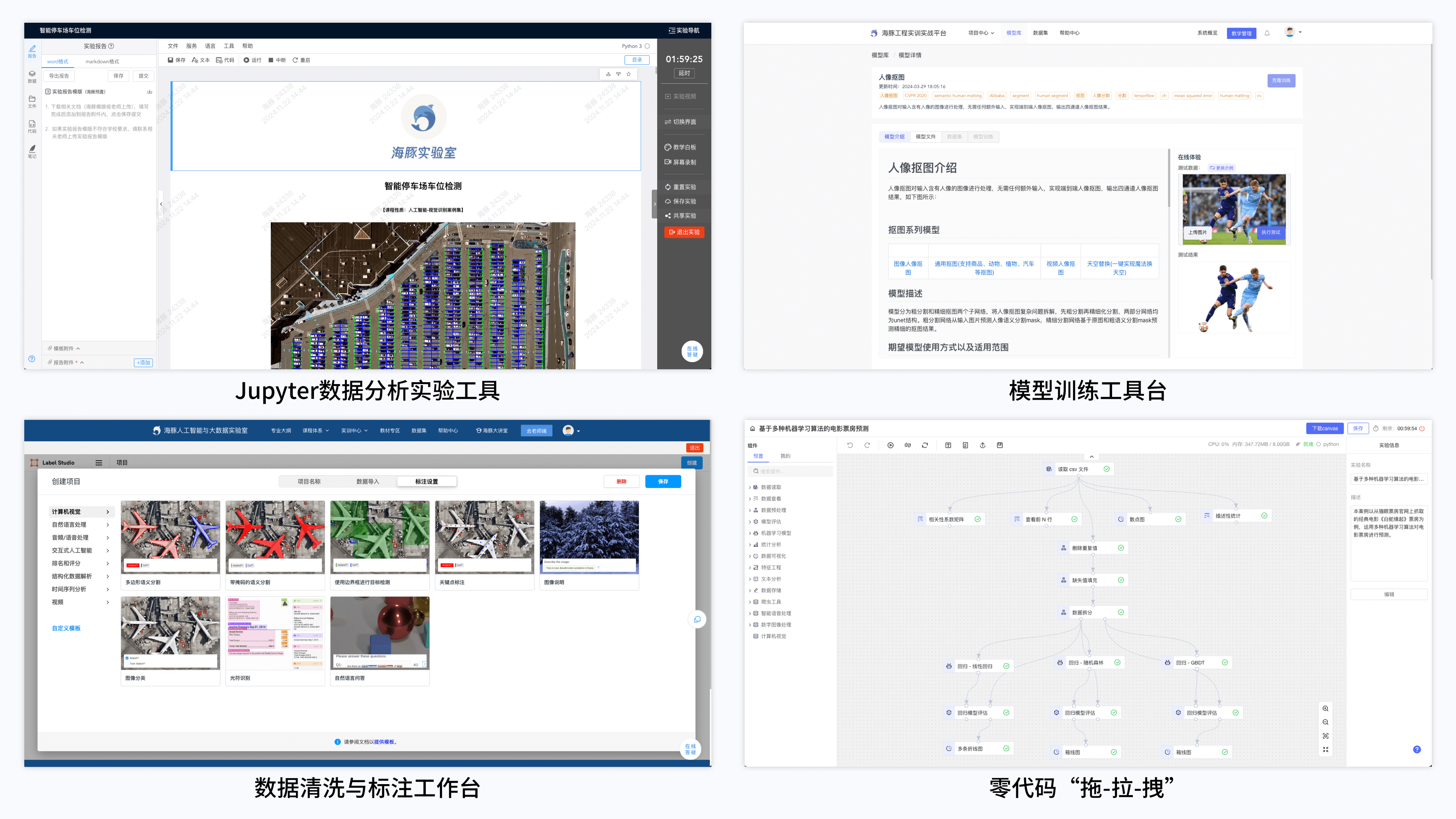The width and height of the screenshot is (1456, 819).
Task: Click the 中断 interrupt toolbar button
Action: 277,60
